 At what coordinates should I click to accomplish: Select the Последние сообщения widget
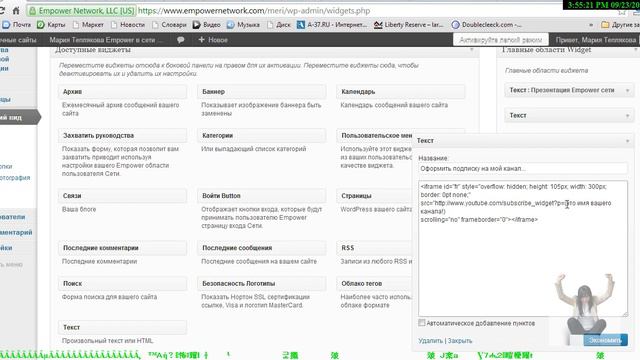[x=262, y=248]
